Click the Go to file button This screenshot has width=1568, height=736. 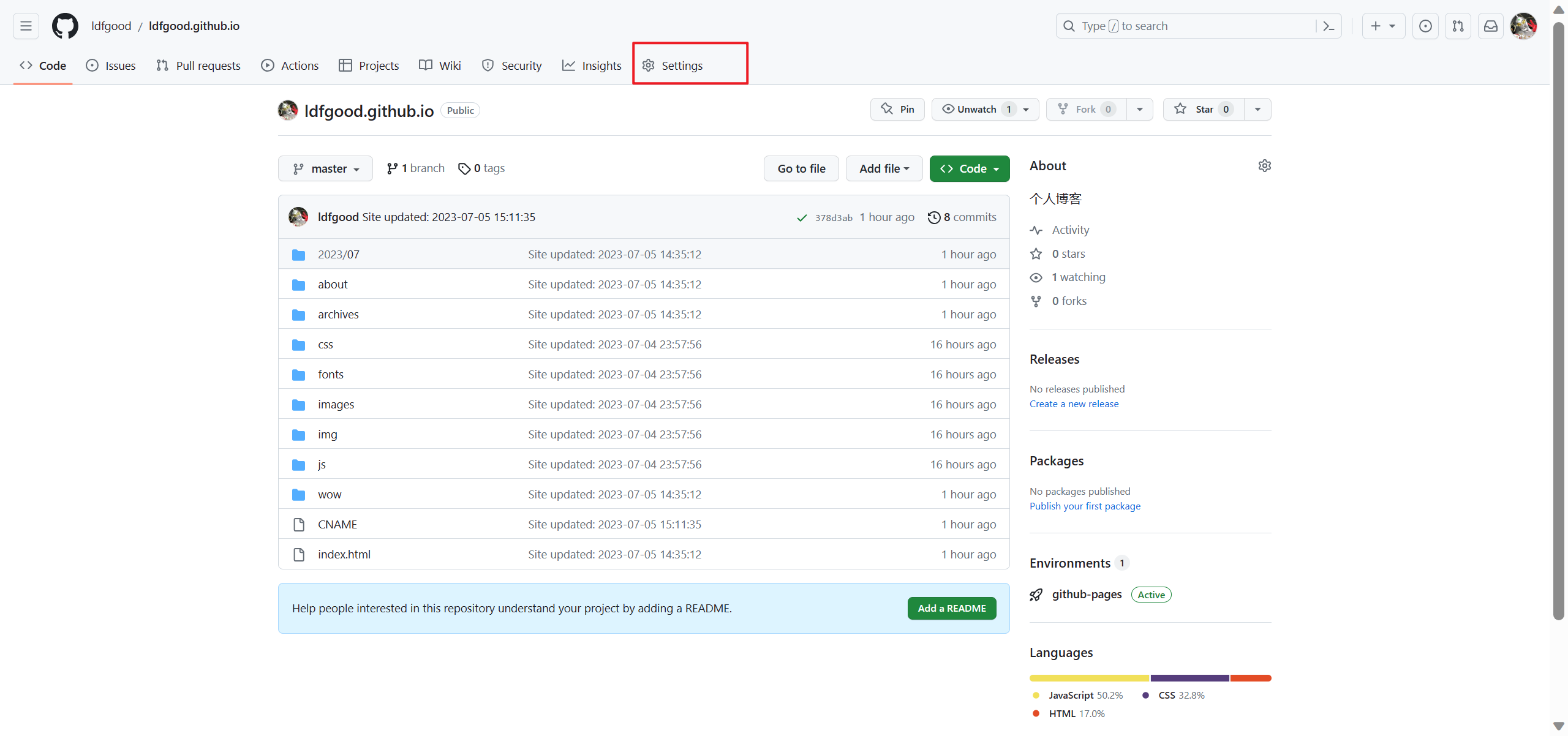[801, 168]
